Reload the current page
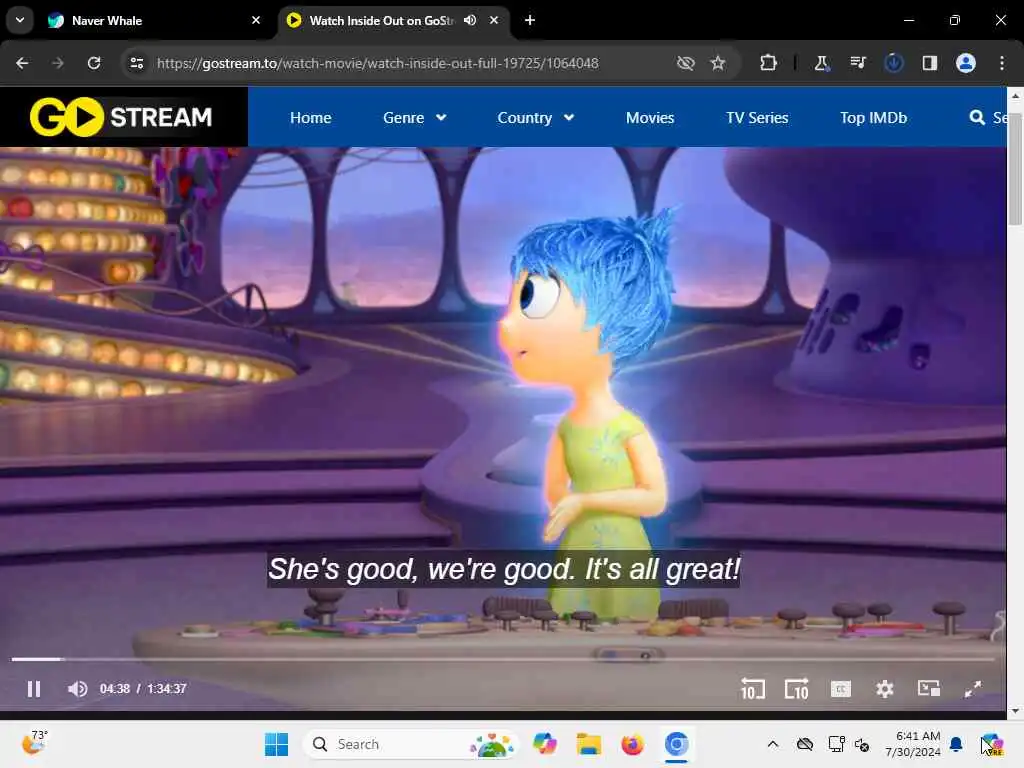The image size is (1024, 768). (94, 63)
